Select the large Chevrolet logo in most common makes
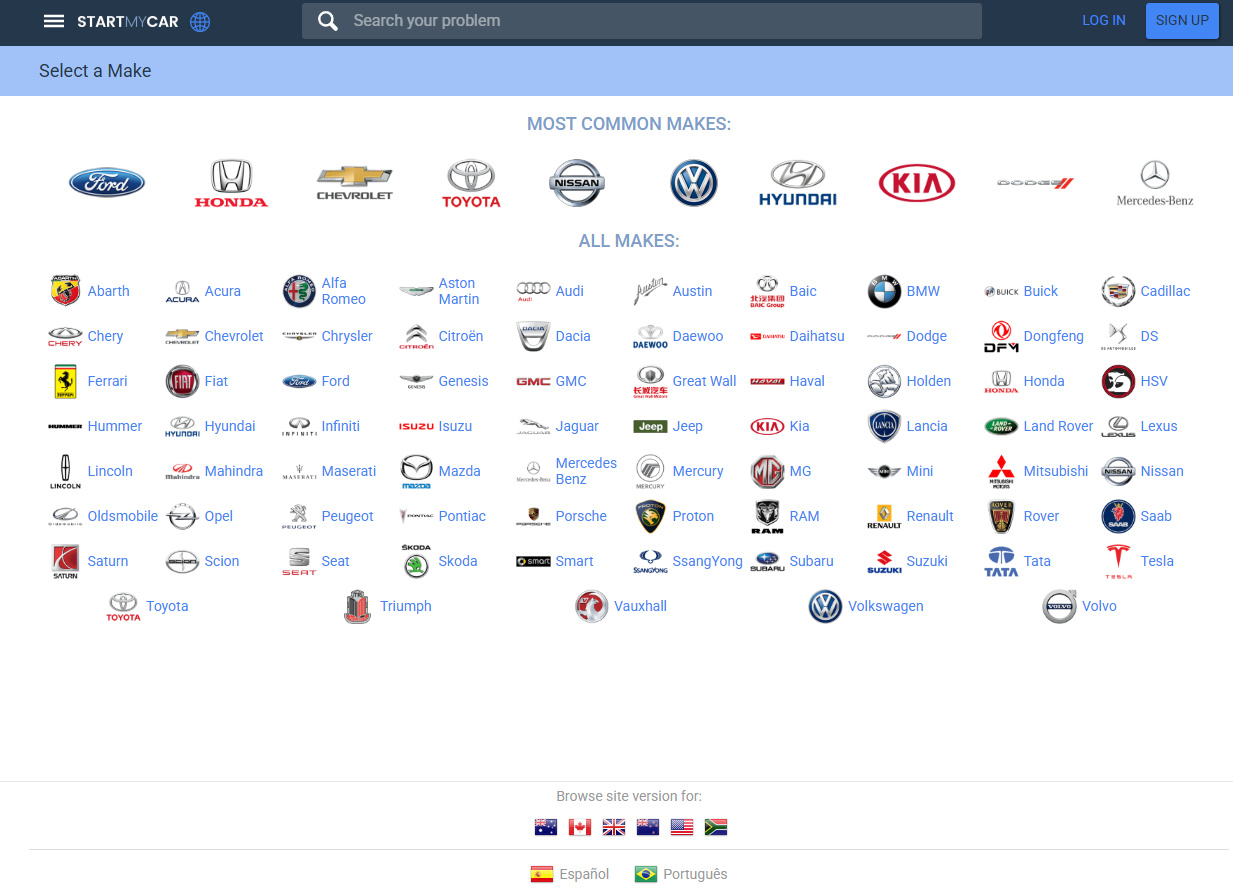The image size is (1233, 894). tap(355, 183)
